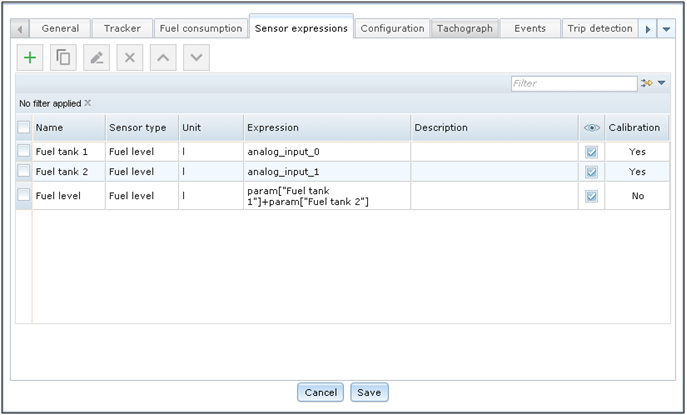This screenshot has width=687, height=415.
Task: Select the Sensor expressions tab
Action: pyautogui.click(x=301, y=28)
